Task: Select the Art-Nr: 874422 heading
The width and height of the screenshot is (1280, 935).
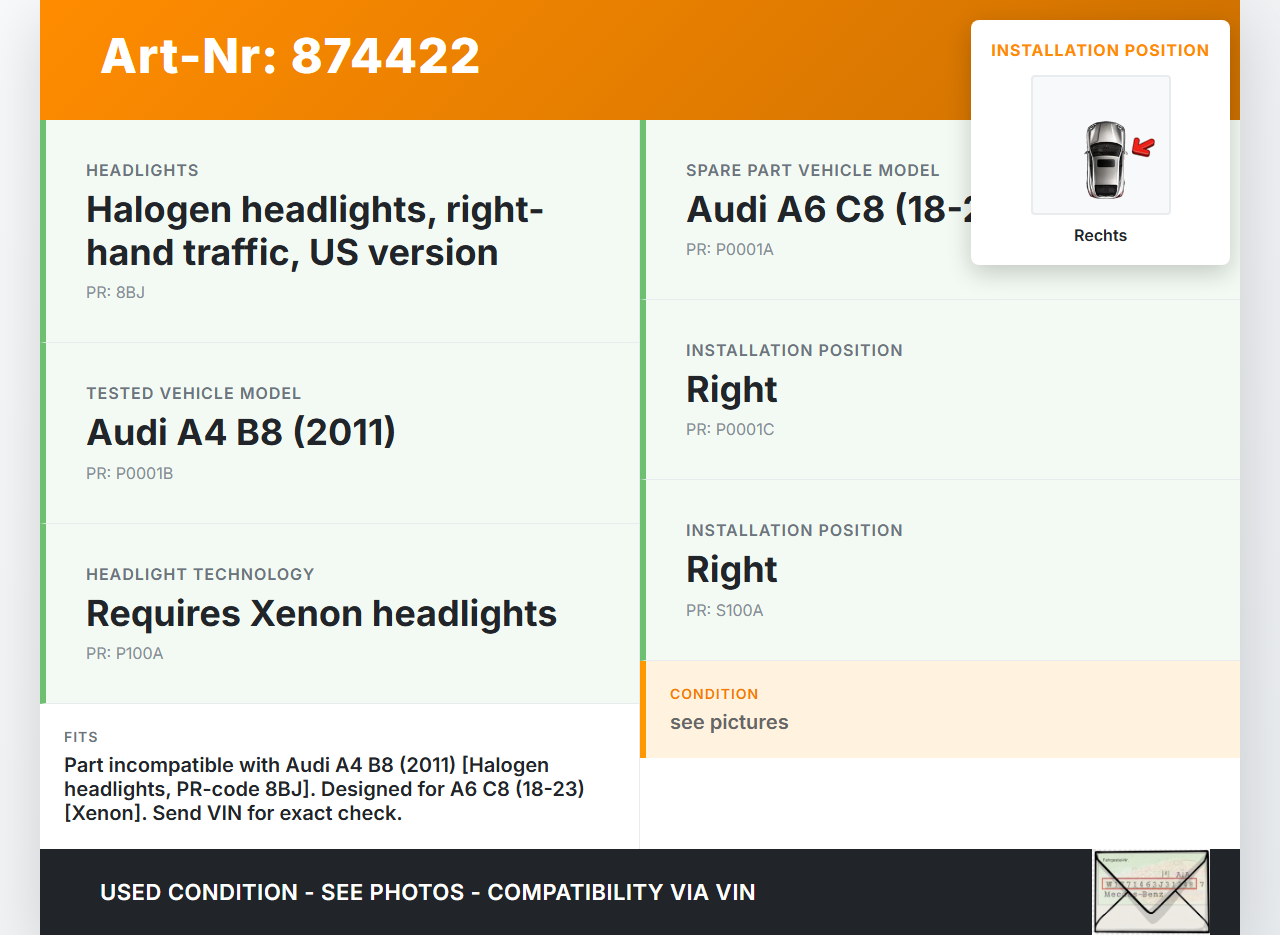Action: tap(290, 57)
